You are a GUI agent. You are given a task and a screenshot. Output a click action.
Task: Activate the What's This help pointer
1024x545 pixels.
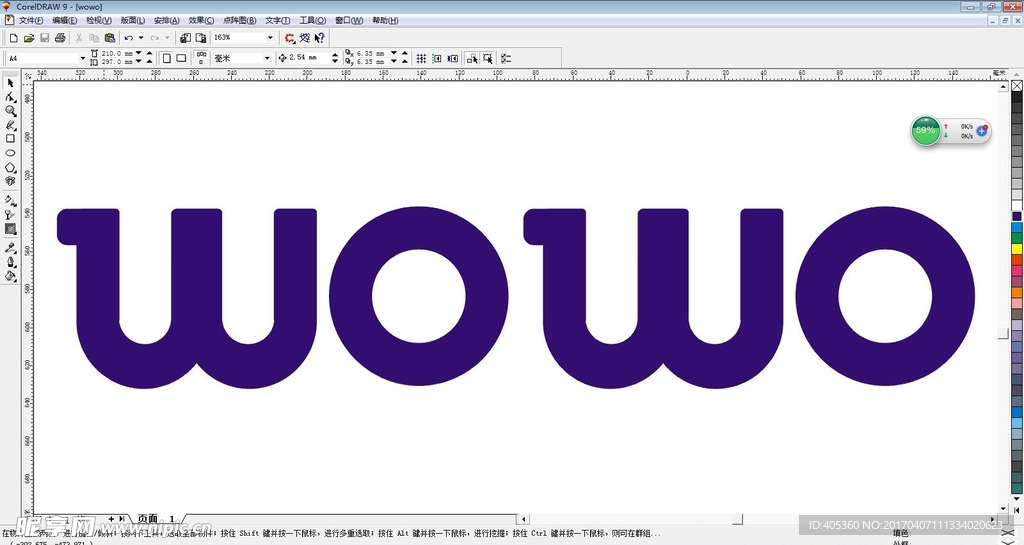tap(319, 38)
